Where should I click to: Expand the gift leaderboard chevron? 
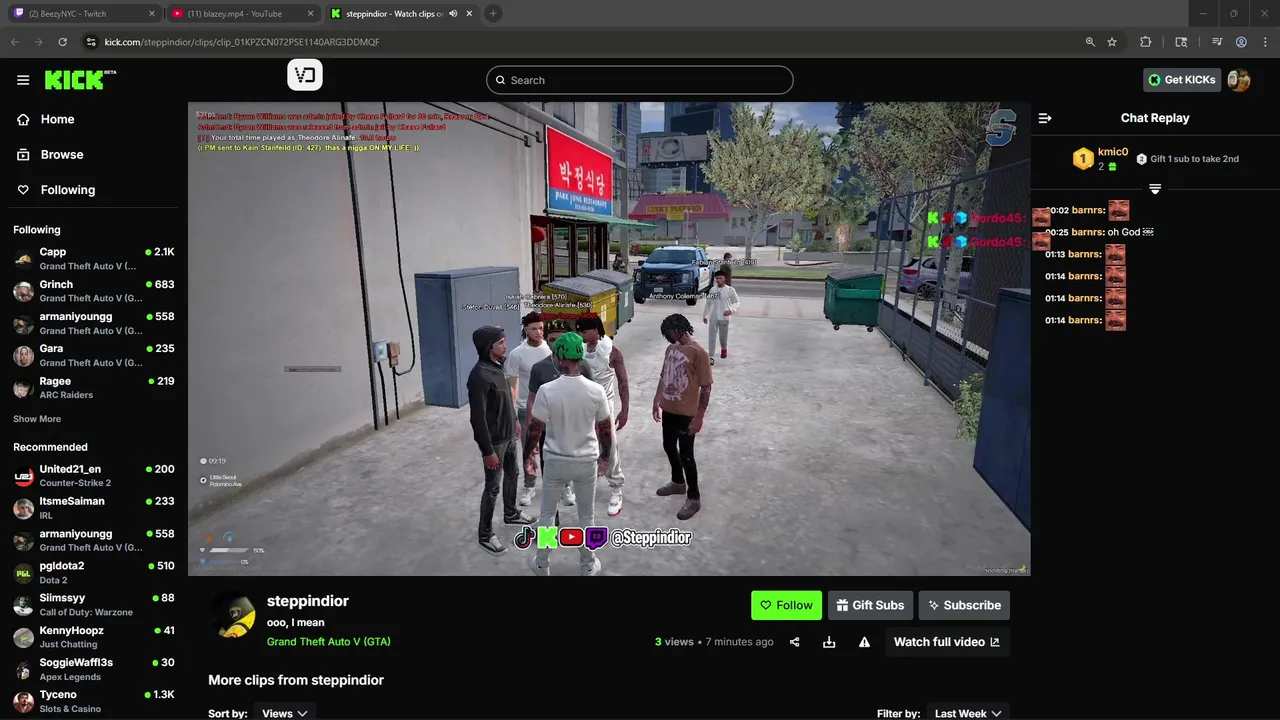[1155, 189]
